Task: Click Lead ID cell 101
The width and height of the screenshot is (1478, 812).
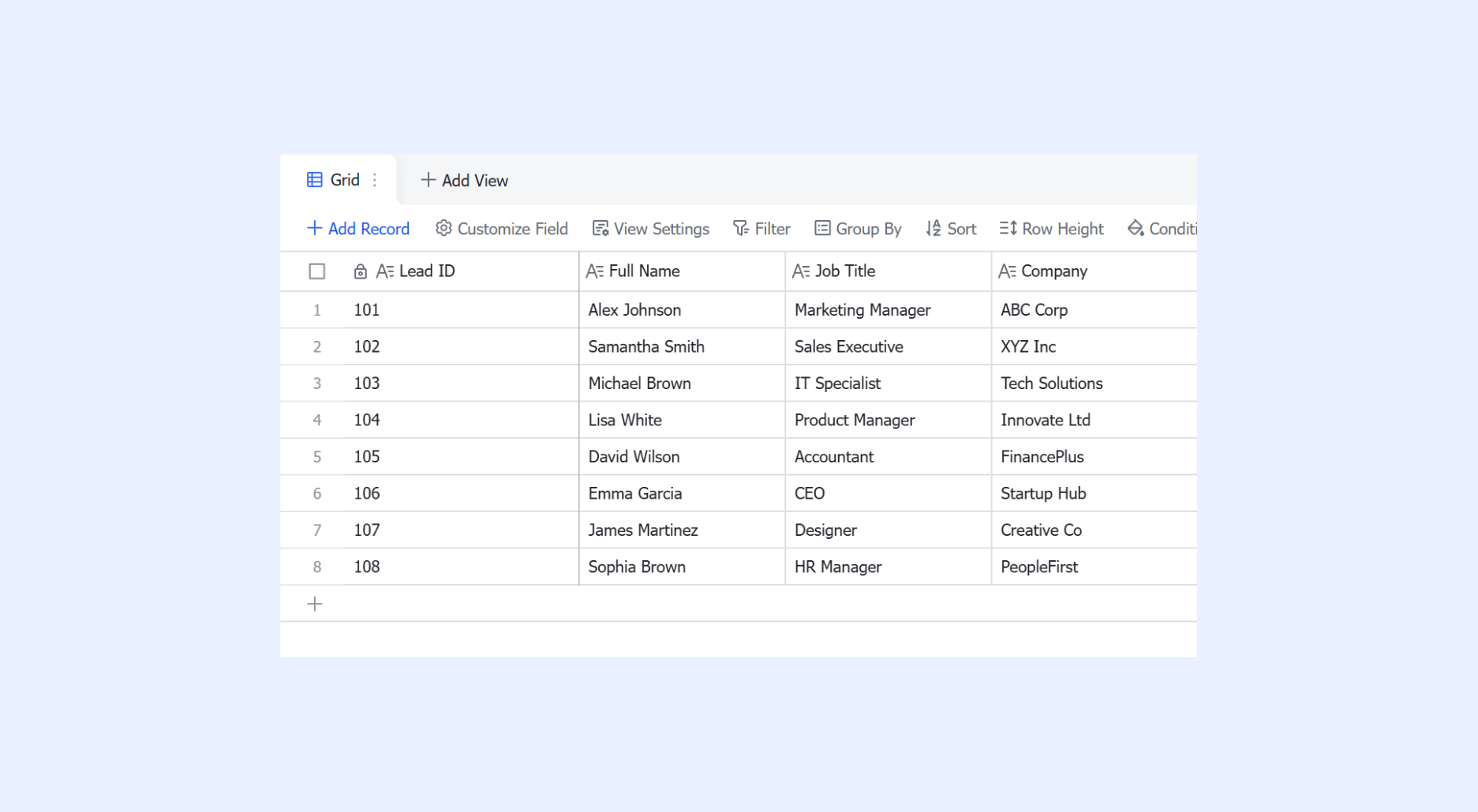Action: pyautogui.click(x=462, y=310)
